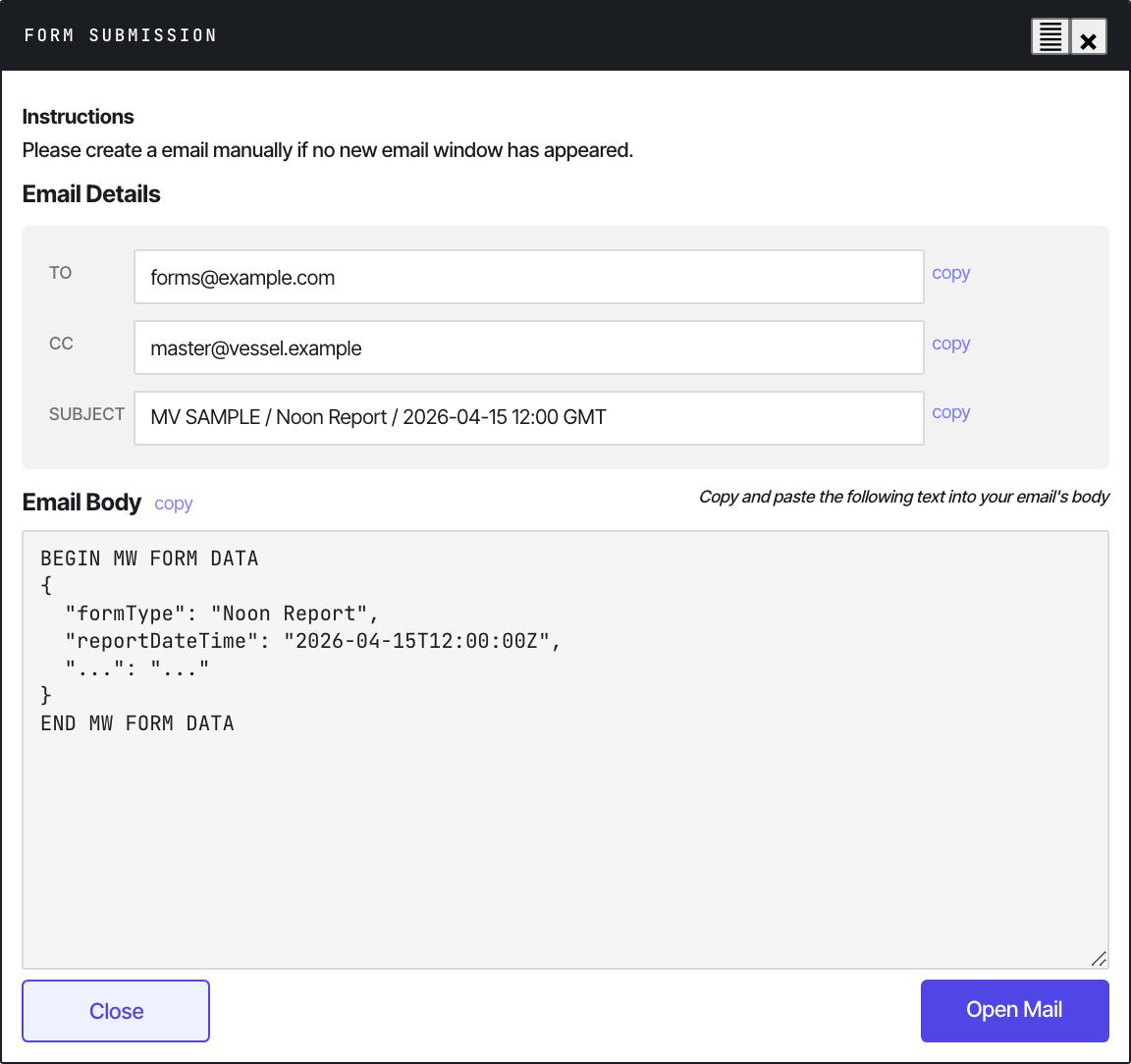Click the FORM SUBMISSION title text

[121, 35]
